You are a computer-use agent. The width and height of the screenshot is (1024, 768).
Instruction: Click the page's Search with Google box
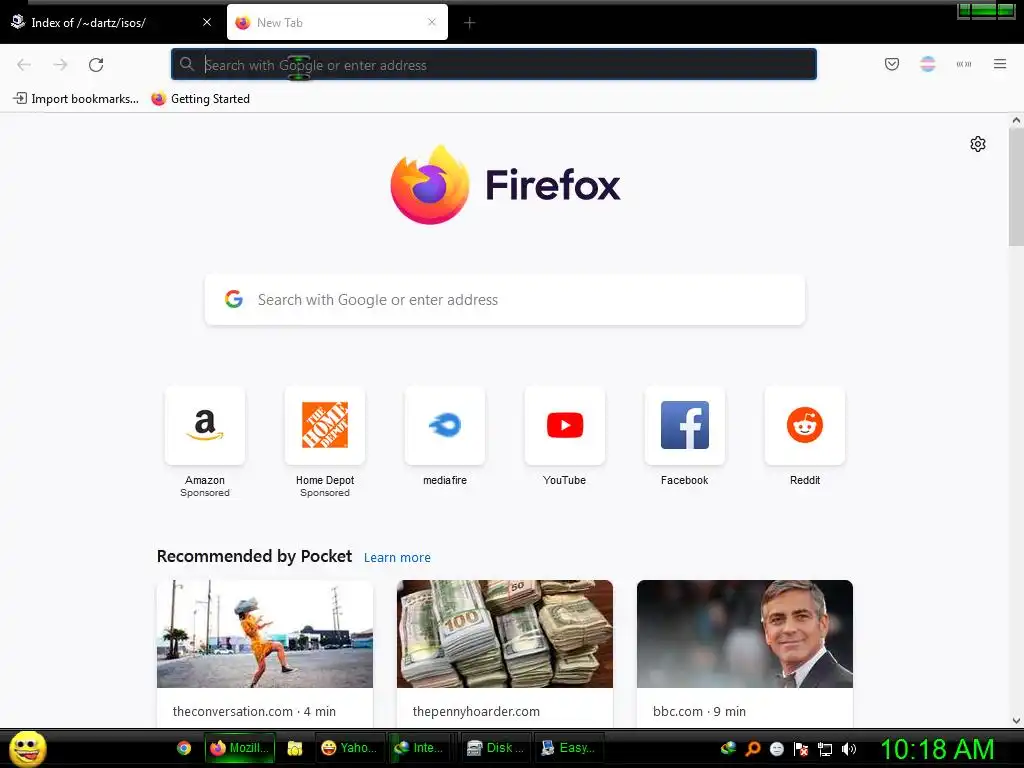coord(505,300)
